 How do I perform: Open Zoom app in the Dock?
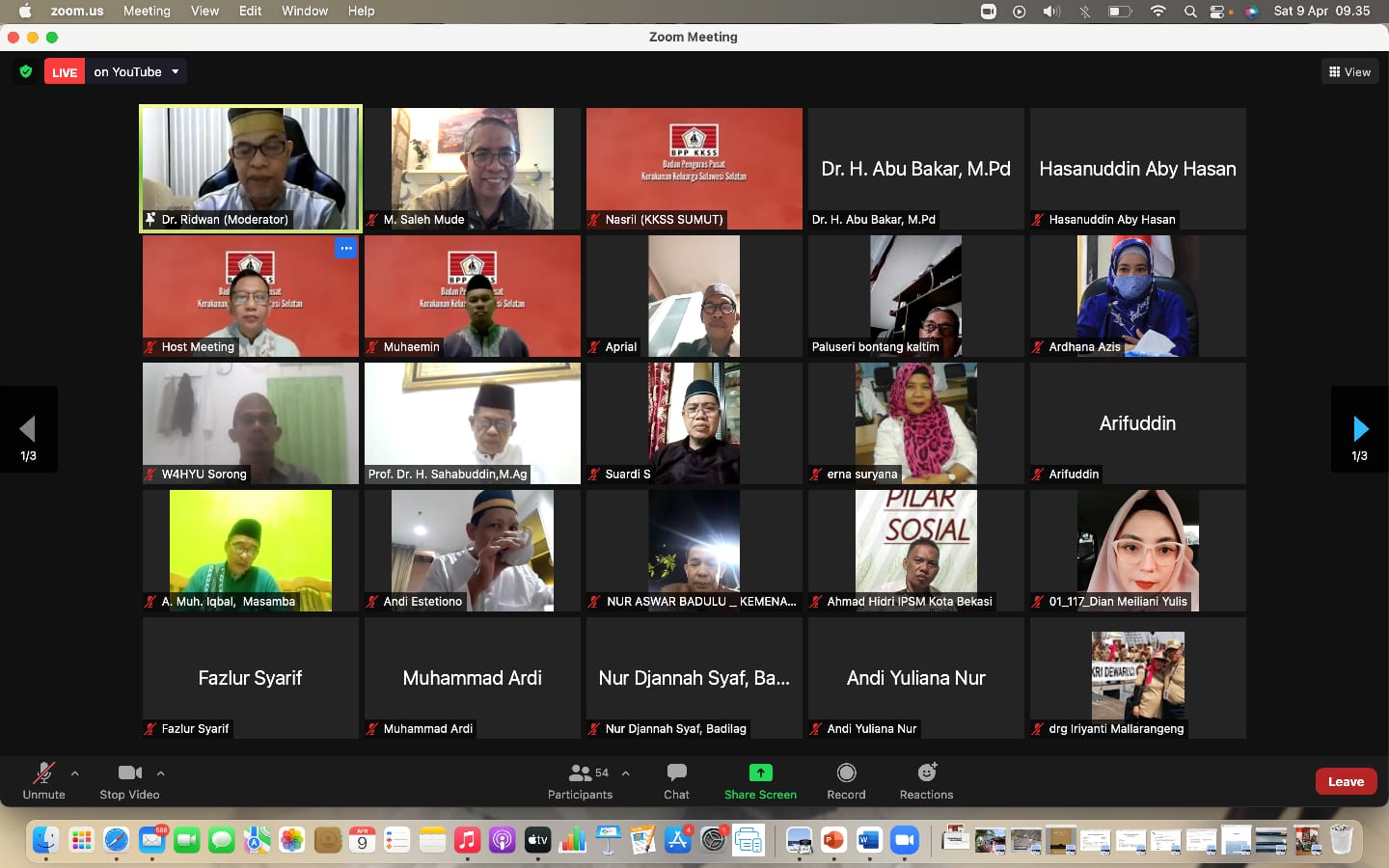[904, 840]
